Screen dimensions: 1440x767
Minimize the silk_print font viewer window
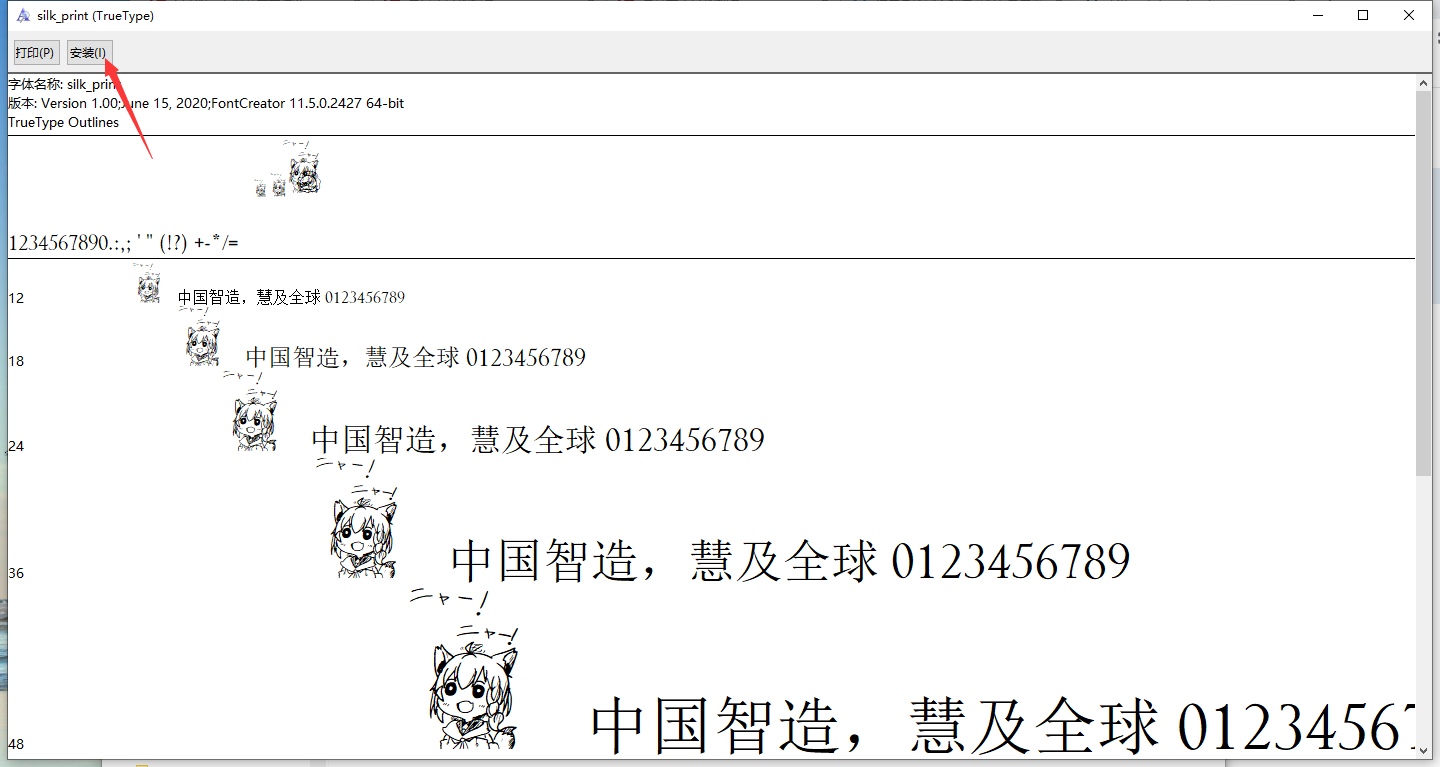click(1317, 15)
